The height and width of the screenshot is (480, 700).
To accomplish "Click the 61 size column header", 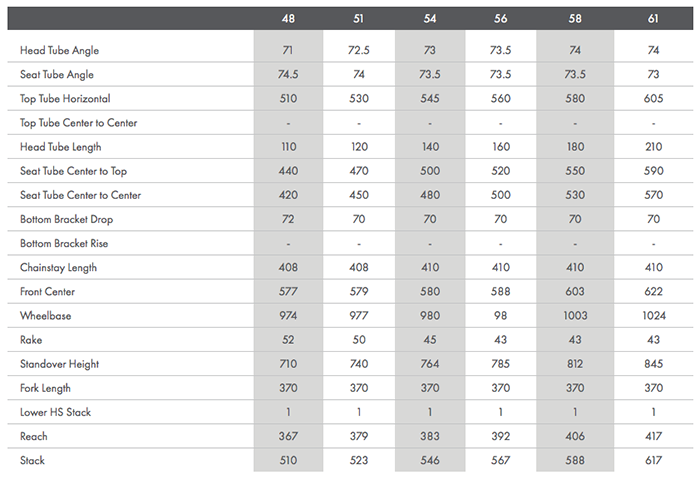I will click(x=653, y=18).
